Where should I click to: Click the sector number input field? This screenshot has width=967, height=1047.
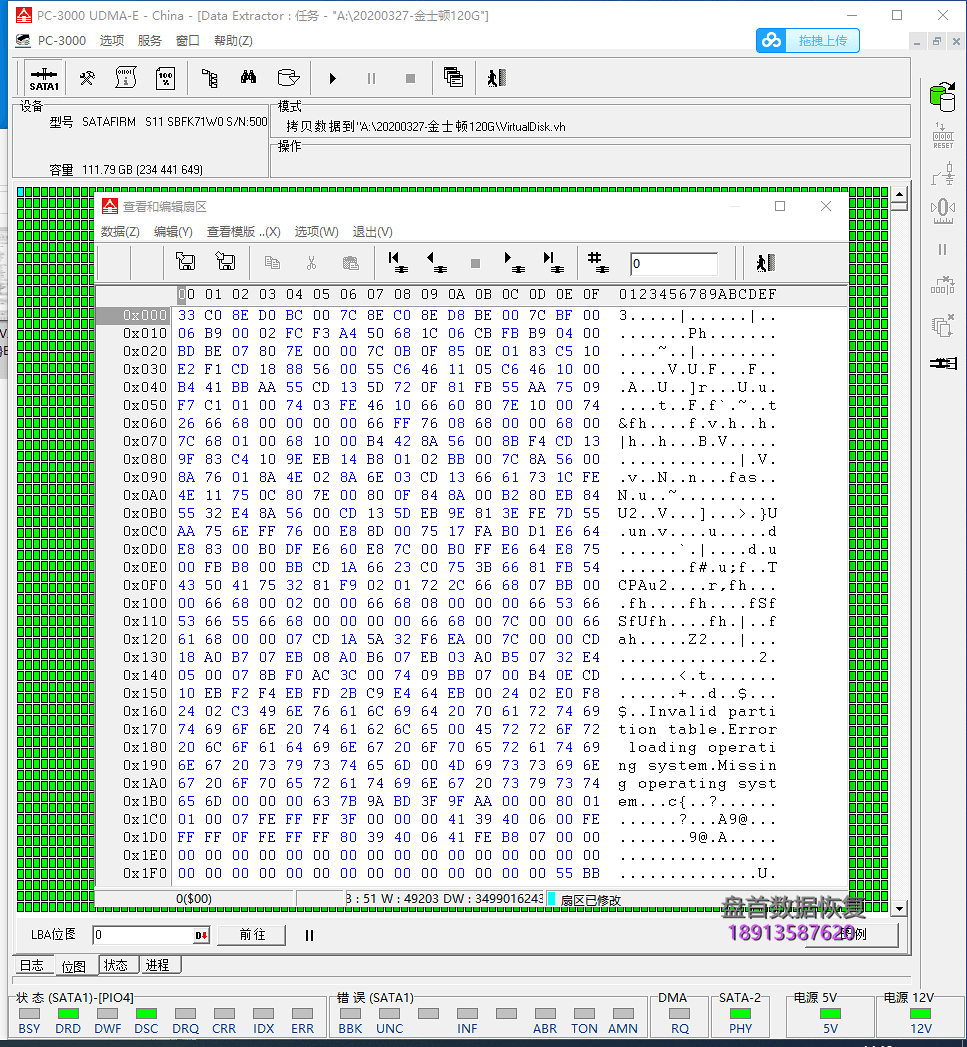point(674,264)
